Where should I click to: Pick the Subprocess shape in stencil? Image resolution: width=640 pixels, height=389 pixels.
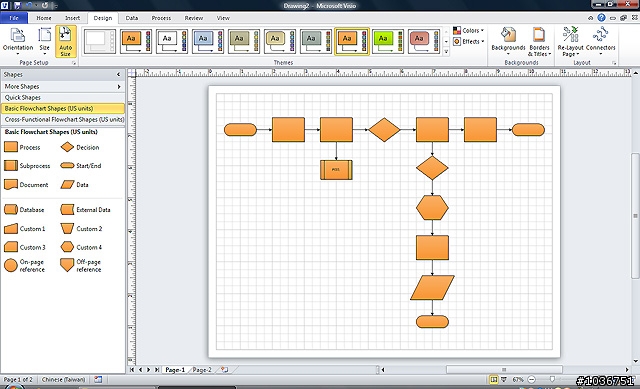coord(27,166)
